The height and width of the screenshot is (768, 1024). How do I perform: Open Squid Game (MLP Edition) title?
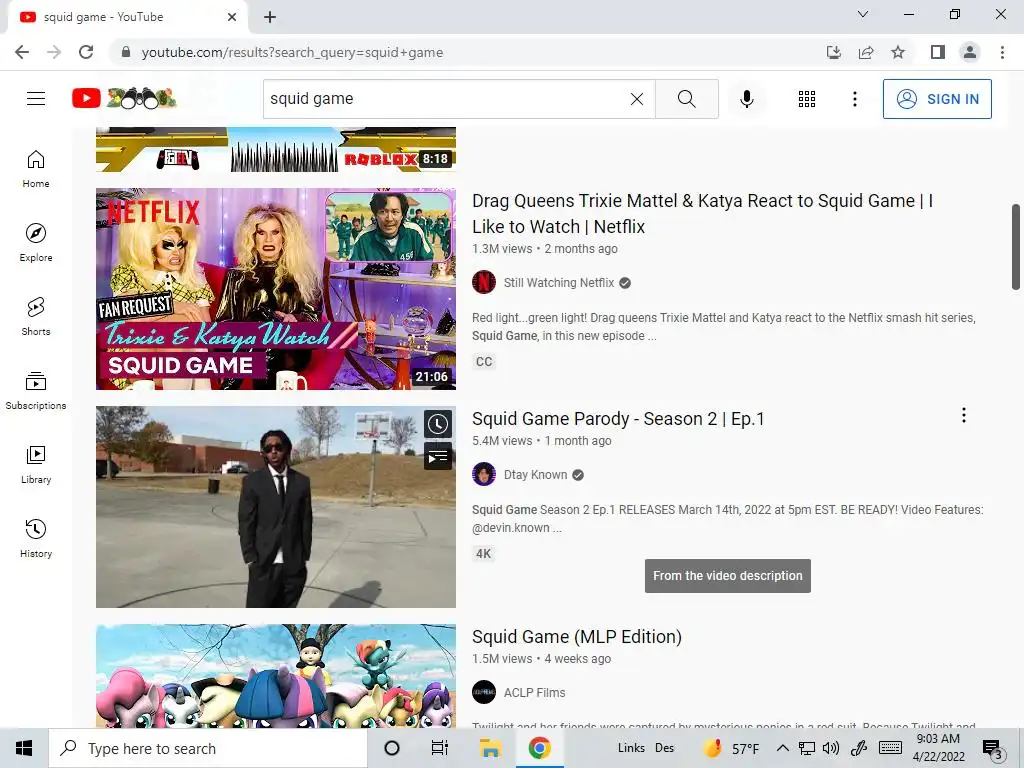tap(577, 637)
